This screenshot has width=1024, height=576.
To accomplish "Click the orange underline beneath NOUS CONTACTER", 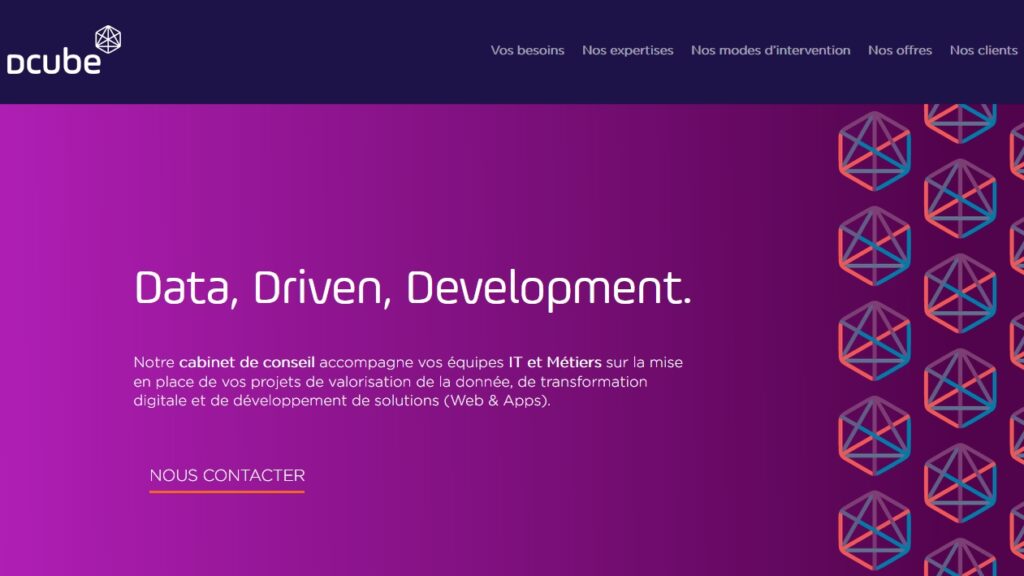I will tap(227, 492).
